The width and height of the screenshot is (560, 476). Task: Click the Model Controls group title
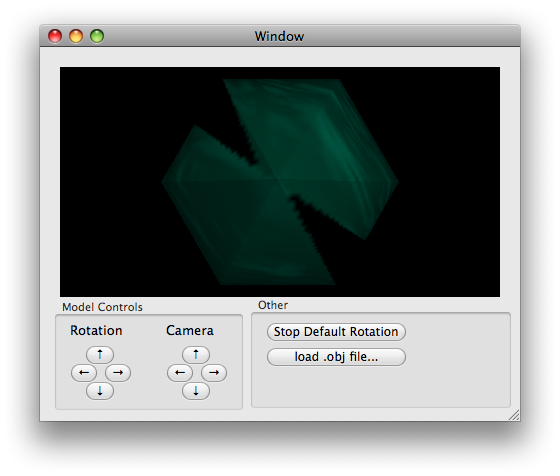102,307
